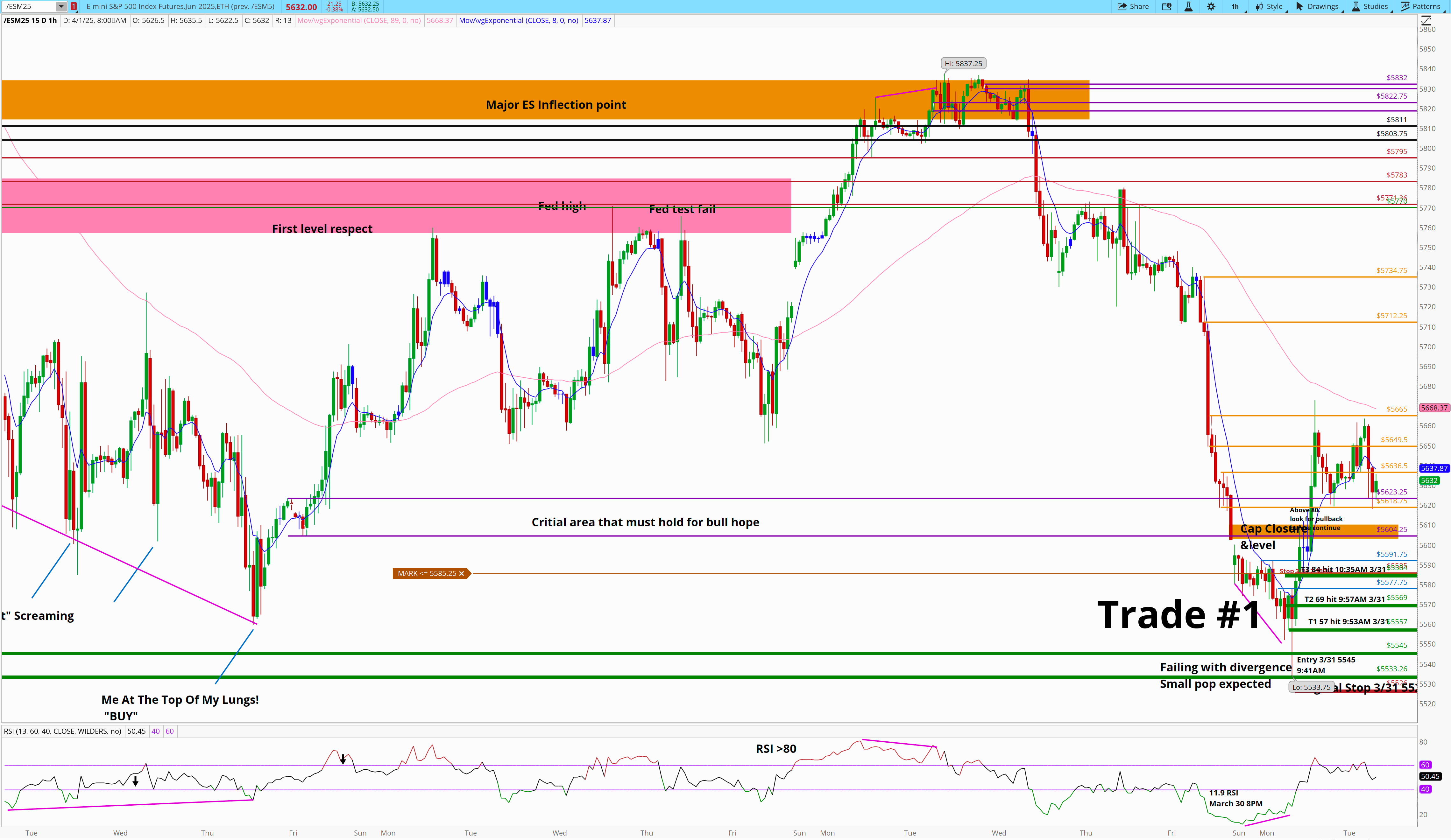The image size is (1451, 840).
Task: Click the flask quick-study icon
Action: click(1188, 6)
